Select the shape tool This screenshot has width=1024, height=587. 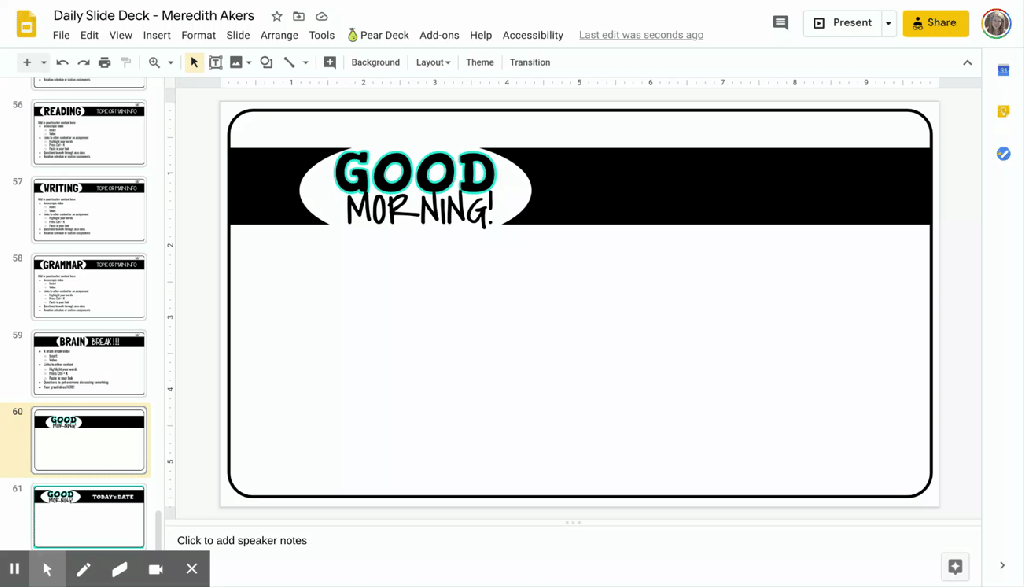coord(266,62)
